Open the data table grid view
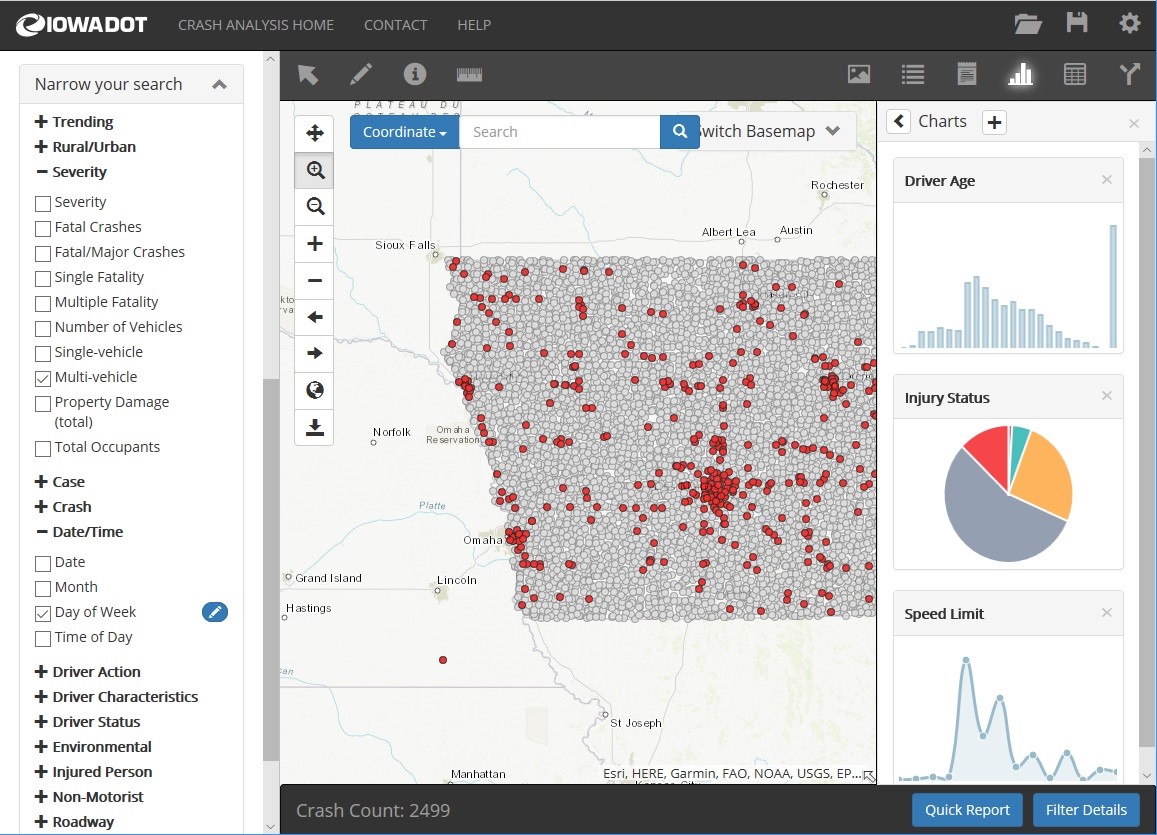The image size is (1157, 835). click(x=1075, y=74)
